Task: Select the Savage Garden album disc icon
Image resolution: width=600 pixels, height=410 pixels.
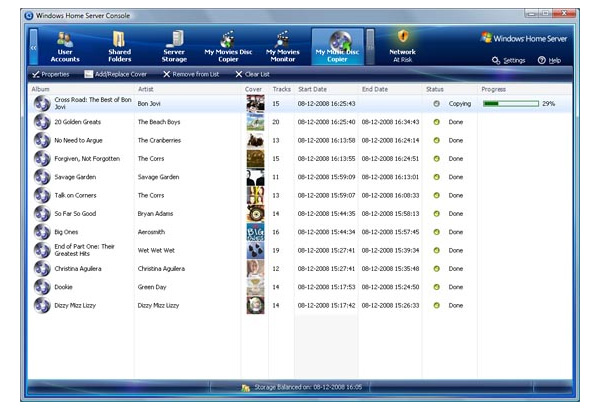Action: (x=41, y=176)
